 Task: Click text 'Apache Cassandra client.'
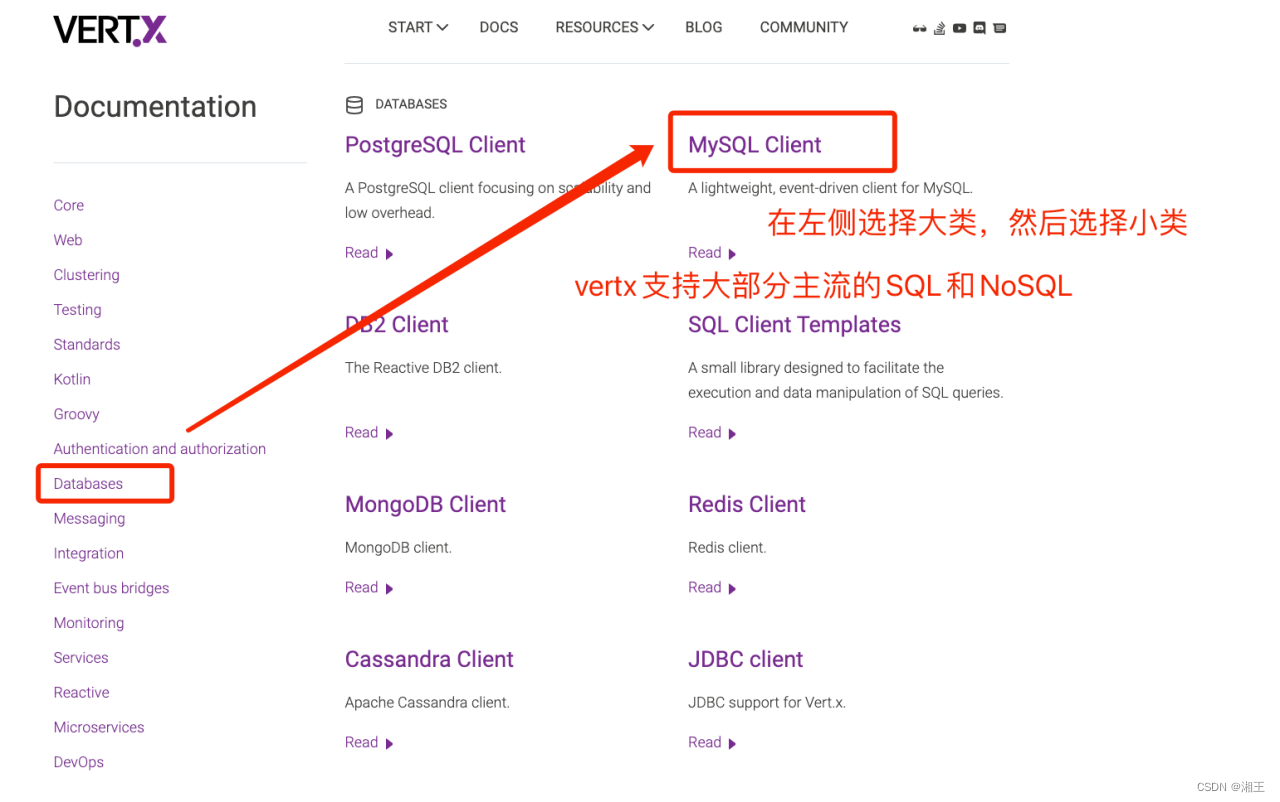click(x=427, y=703)
